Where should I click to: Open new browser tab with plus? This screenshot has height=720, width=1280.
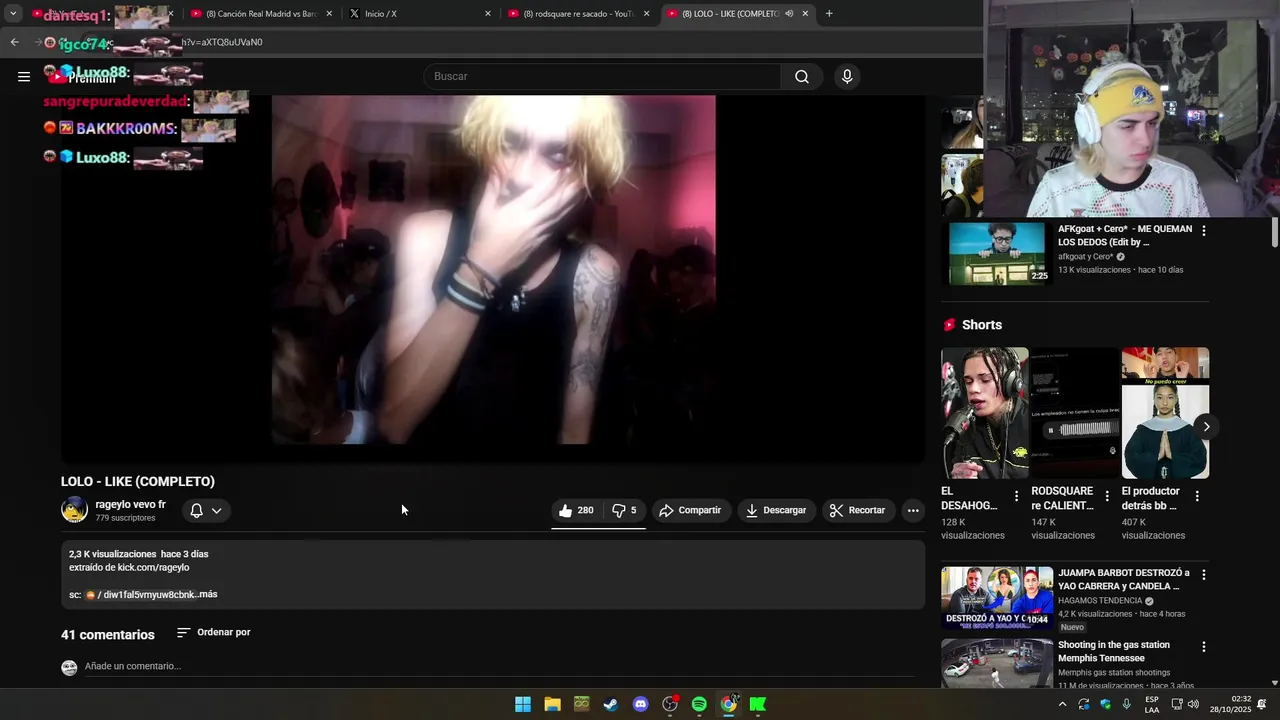[829, 14]
